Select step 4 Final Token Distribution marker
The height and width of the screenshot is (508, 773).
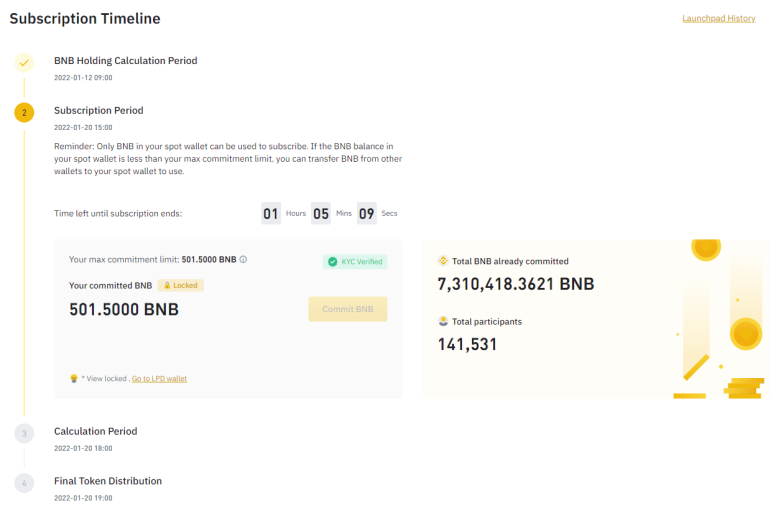coord(24,483)
